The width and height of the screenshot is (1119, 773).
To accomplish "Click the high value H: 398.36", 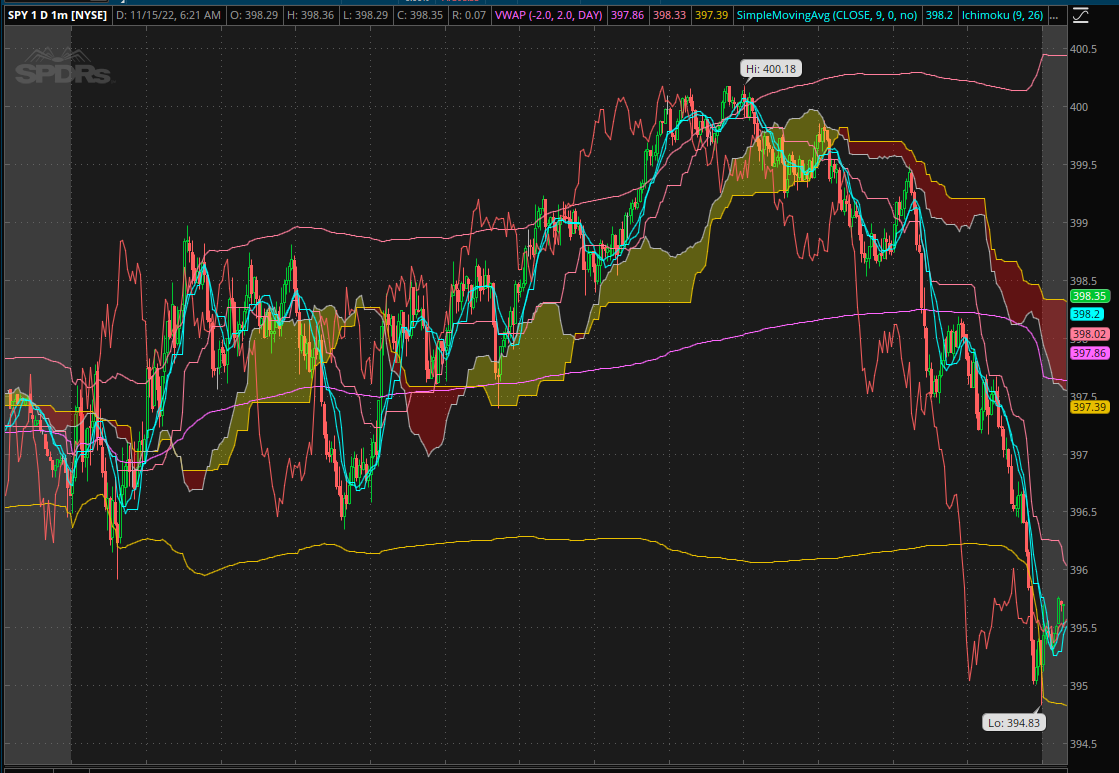I will pos(310,15).
